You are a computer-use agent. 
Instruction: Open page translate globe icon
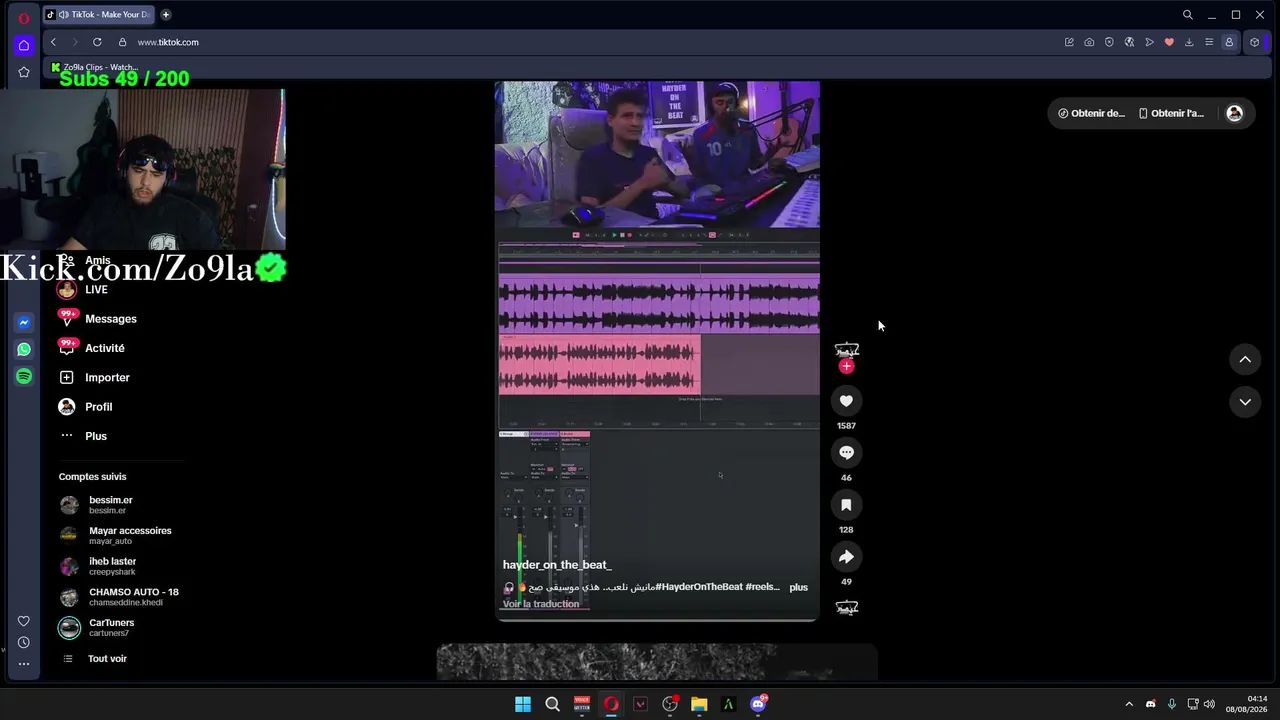tap(1129, 42)
